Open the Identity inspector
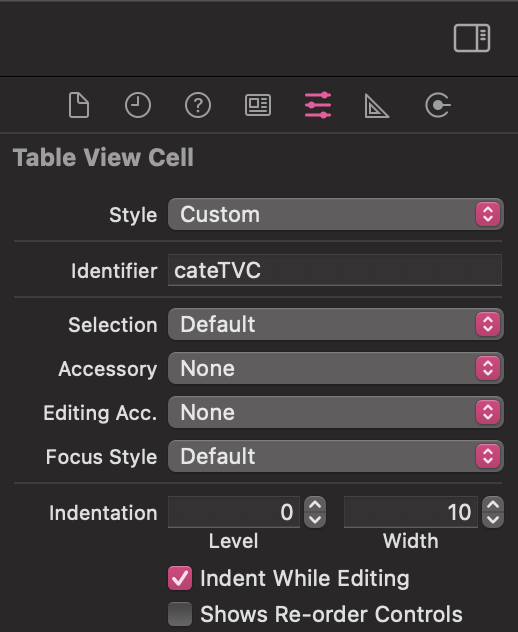This screenshot has height=632, width=518. click(x=258, y=105)
